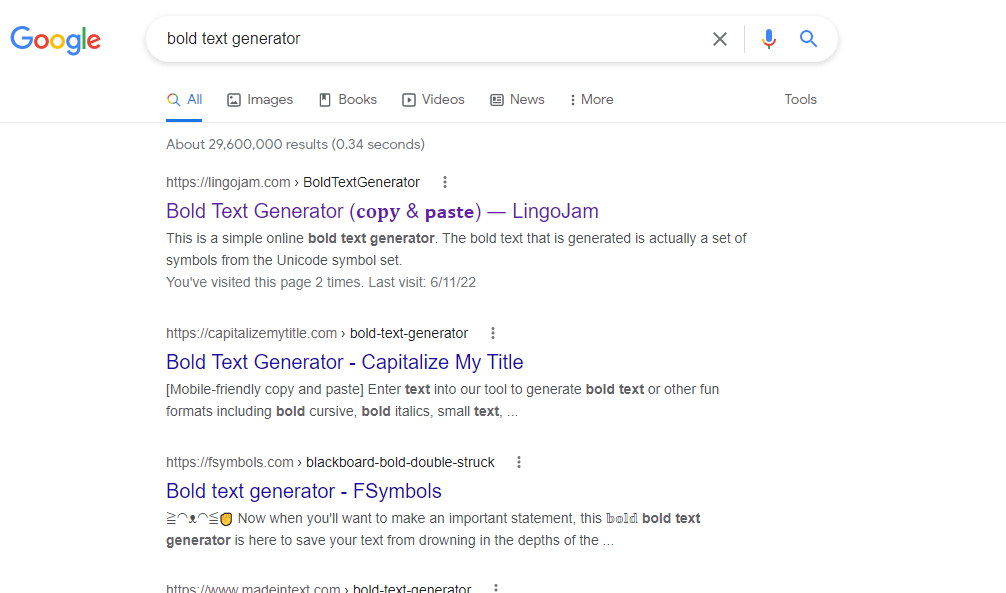This screenshot has height=593, width=1006.
Task: Open options dots next to fsymbols.com result
Action: [x=519, y=462]
